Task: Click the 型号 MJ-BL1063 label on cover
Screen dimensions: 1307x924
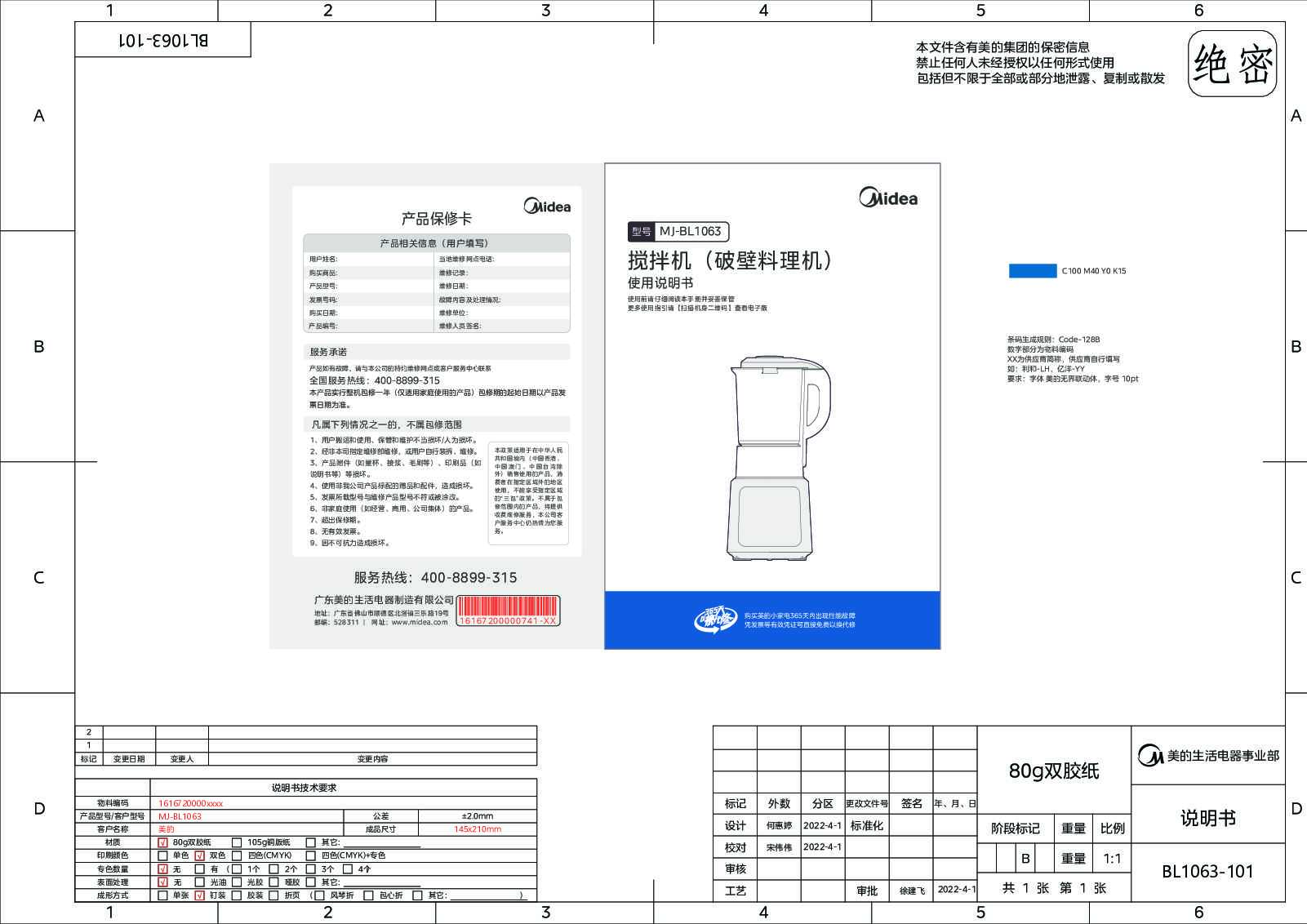Action: coord(678,232)
